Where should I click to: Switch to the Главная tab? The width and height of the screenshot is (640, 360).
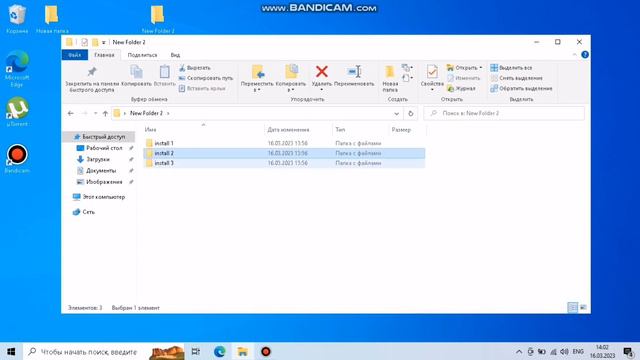pyautogui.click(x=104, y=55)
